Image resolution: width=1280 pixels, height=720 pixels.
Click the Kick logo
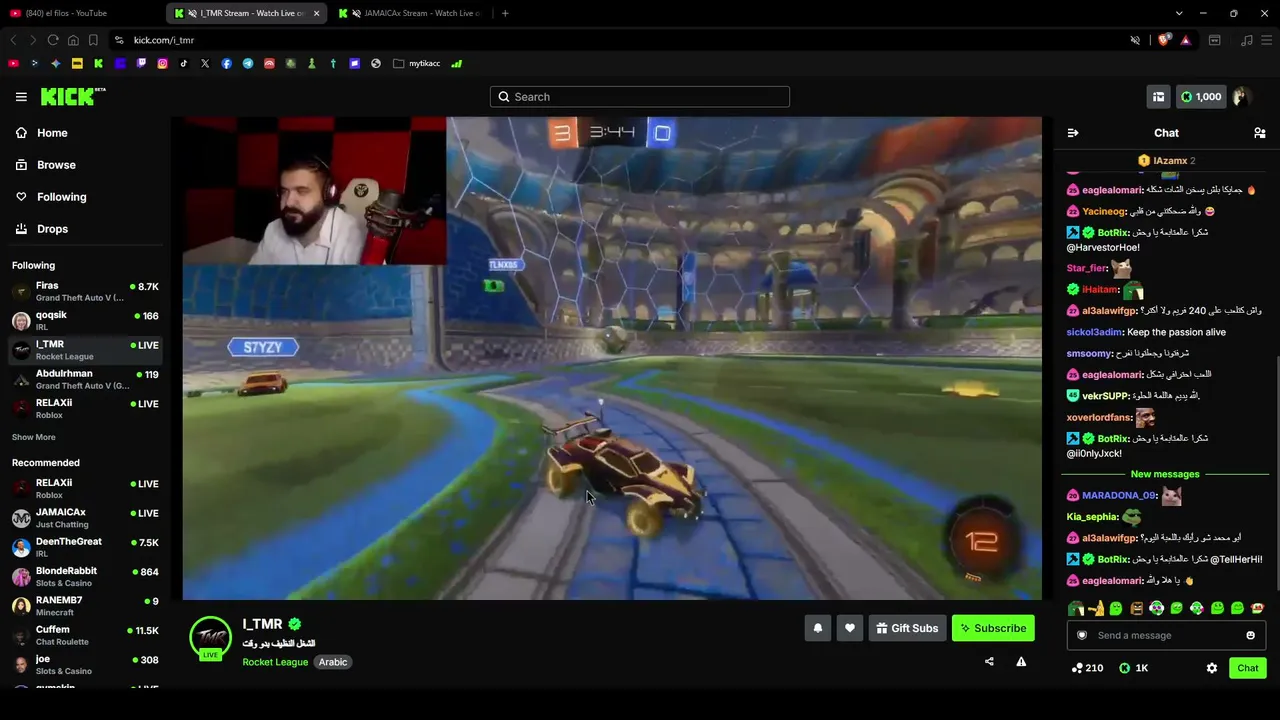(x=73, y=96)
